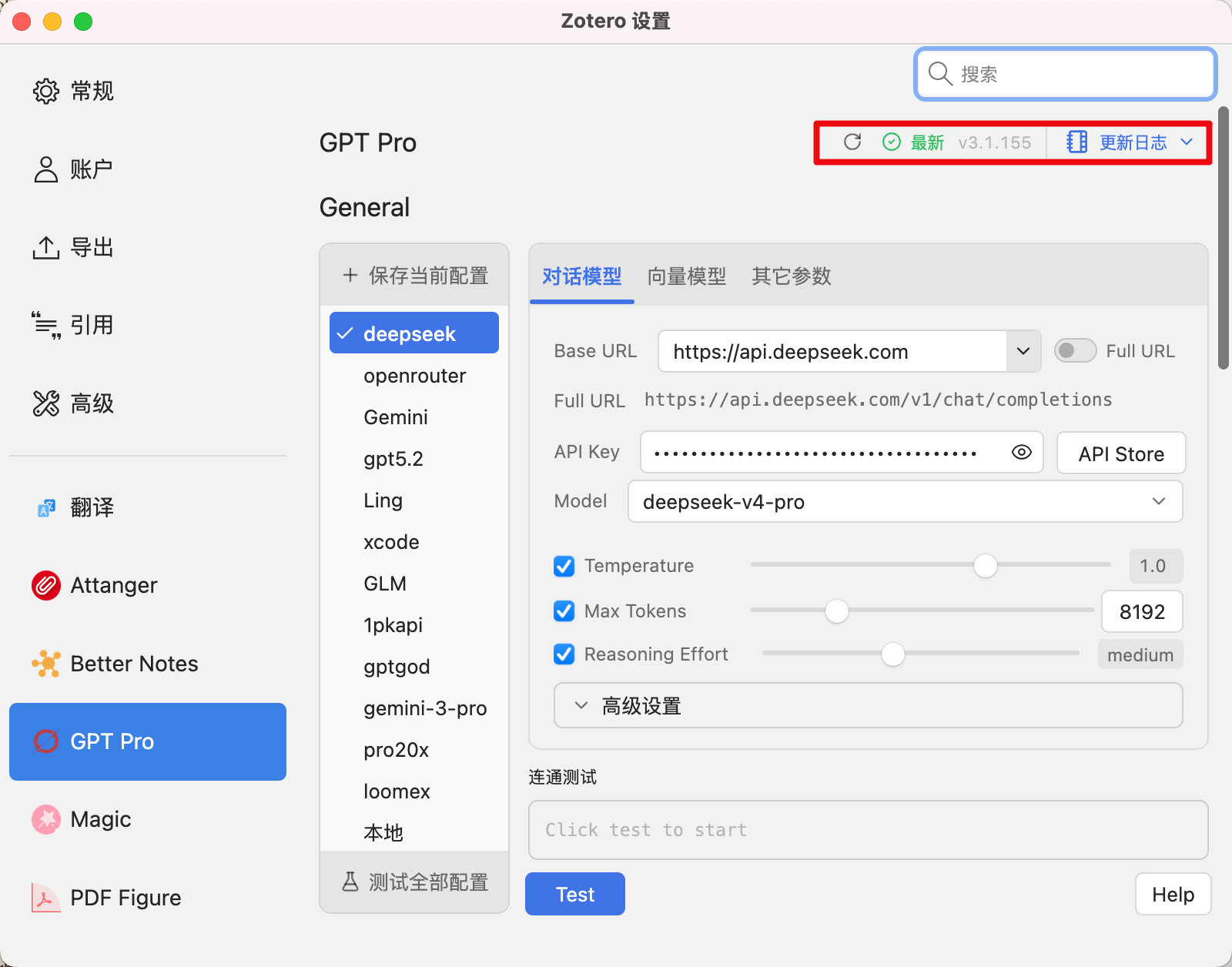The height and width of the screenshot is (967, 1232).
Task: Open the 更新日志 dropdown chevron
Action: [1187, 142]
